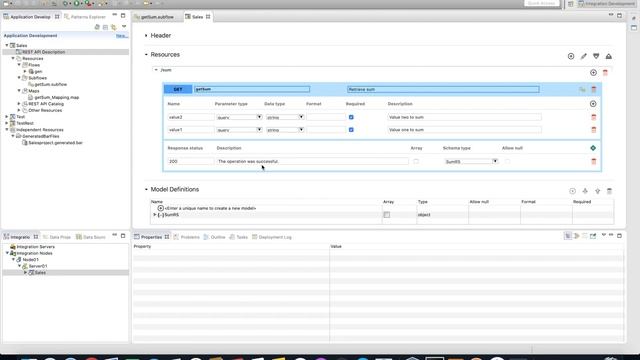Open subflow icon next to Retrieve sum
The width and height of the screenshot is (640, 360).
(x=582, y=89)
